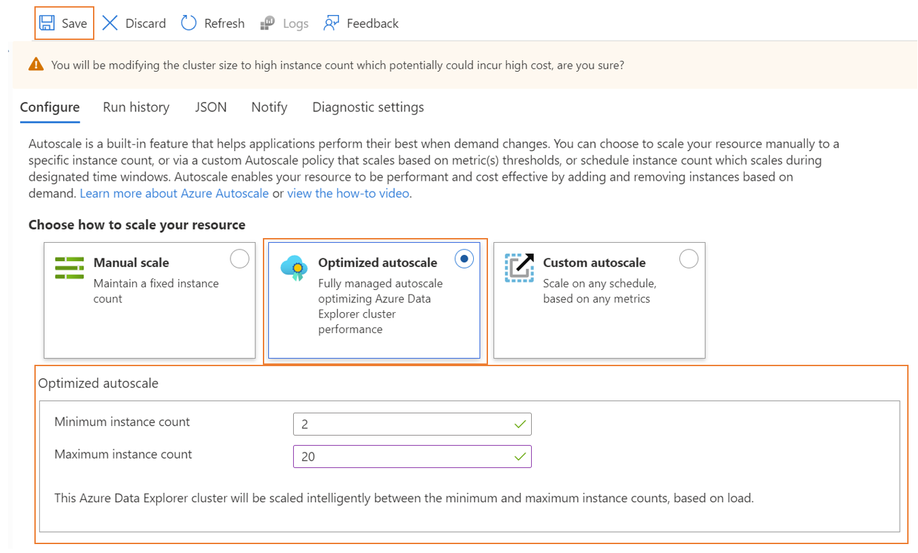The height and width of the screenshot is (553, 918).
Task: Open the Diagnostic settings tab
Action: (x=368, y=107)
